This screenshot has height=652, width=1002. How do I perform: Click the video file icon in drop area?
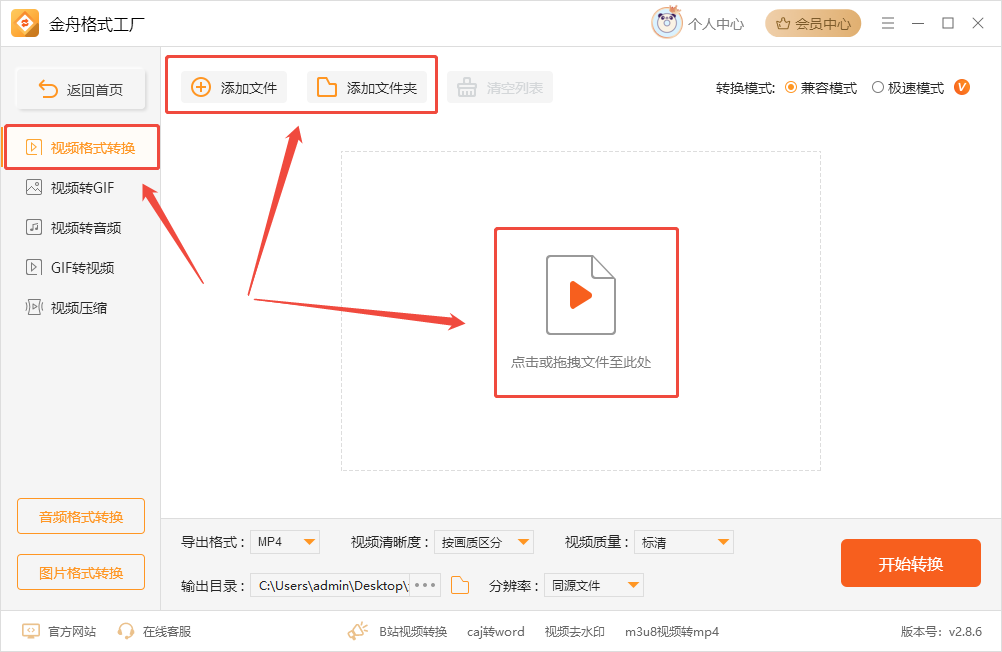click(580, 295)
